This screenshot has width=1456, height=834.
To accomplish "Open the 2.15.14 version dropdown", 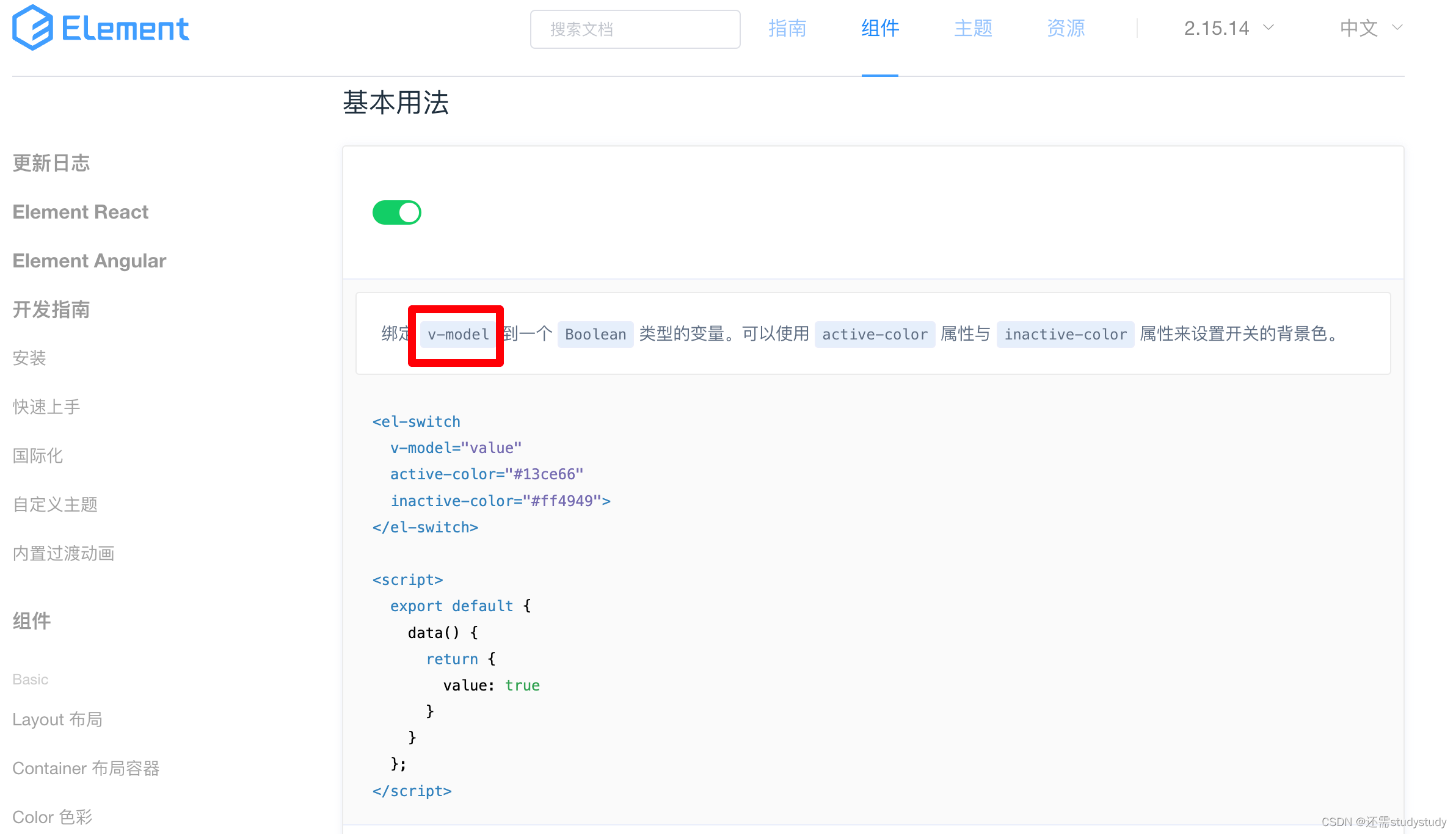I will tap(1229, 28).
